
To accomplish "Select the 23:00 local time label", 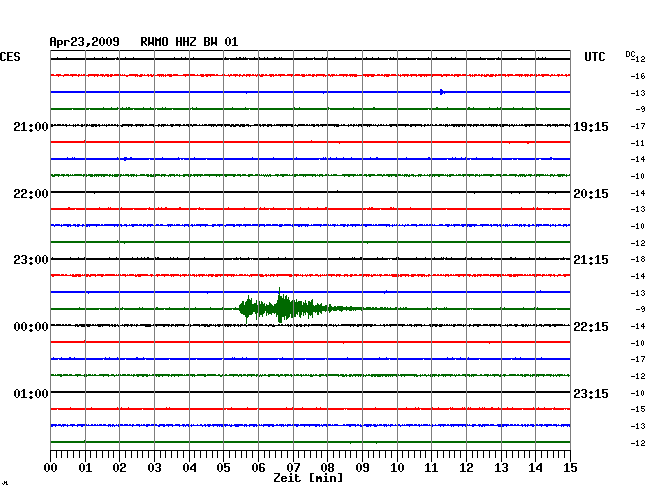I will tap(31, 260).
